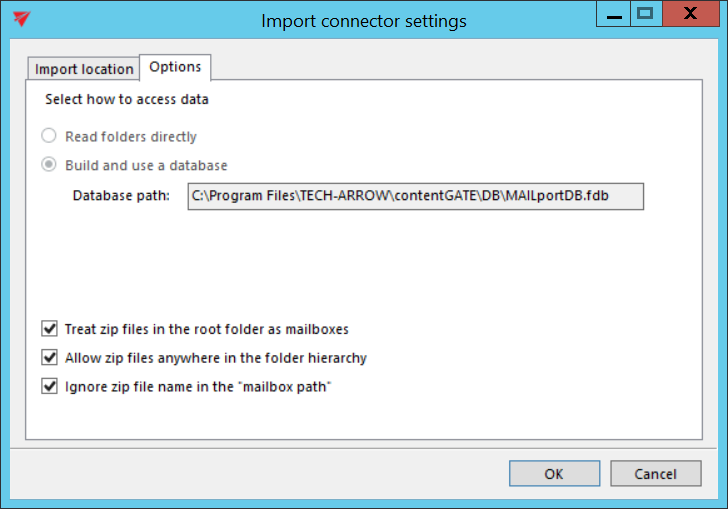Confirm settings with the OK button
Viewport: 728px width, 509px height.
click(554, 474)
